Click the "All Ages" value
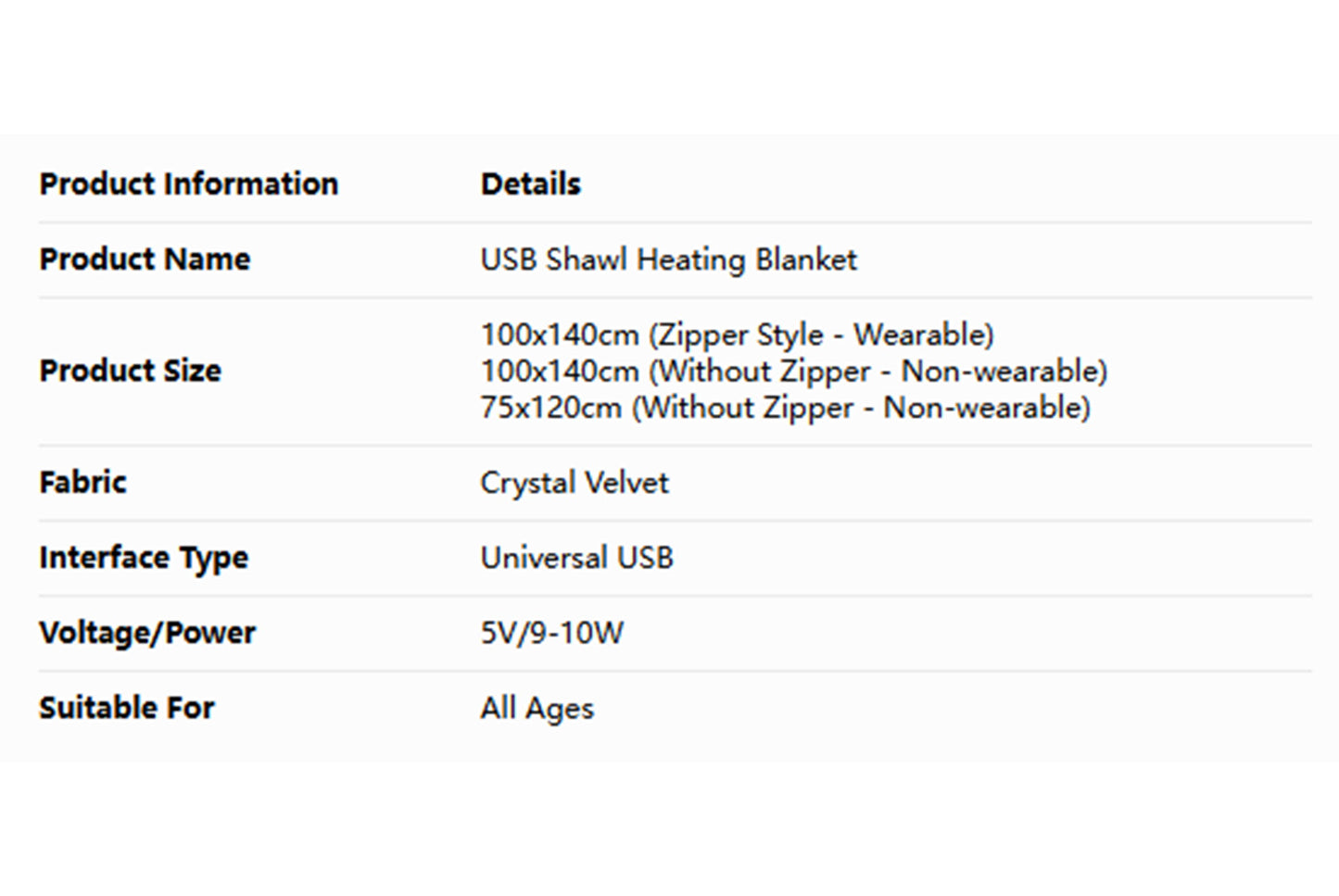The image size is (1339, 896). (x=537, y=708)
